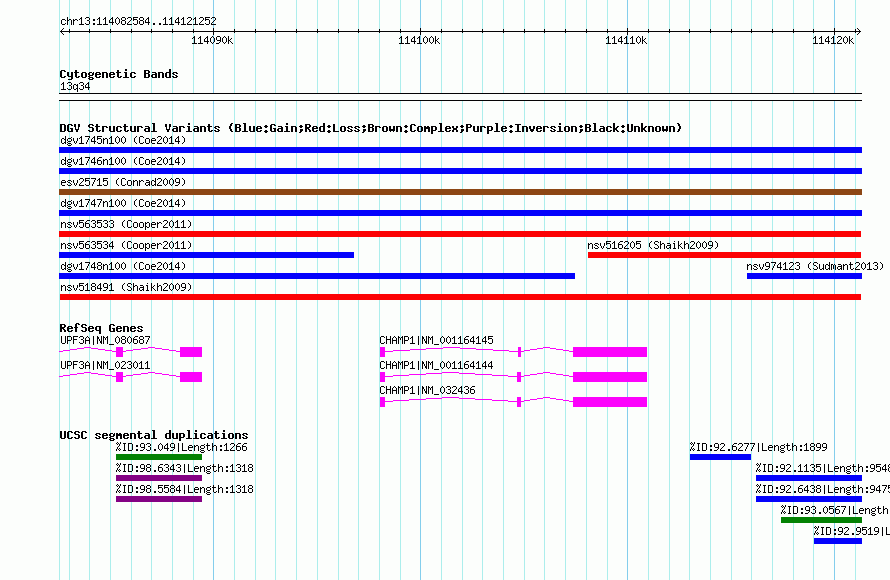Click the blue bar under %ID:92.6277
Screen dimensions: 890x580
pos(720,457)
